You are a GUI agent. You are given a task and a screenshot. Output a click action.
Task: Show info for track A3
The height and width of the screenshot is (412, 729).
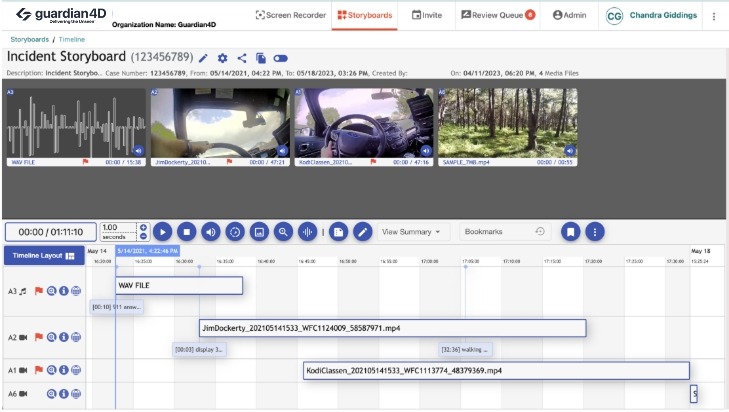(64, 291)
